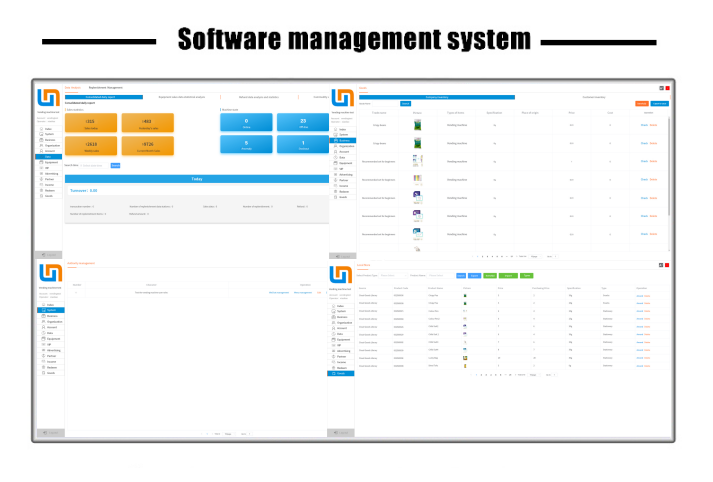Click the Search time date input field

point(94,165)
